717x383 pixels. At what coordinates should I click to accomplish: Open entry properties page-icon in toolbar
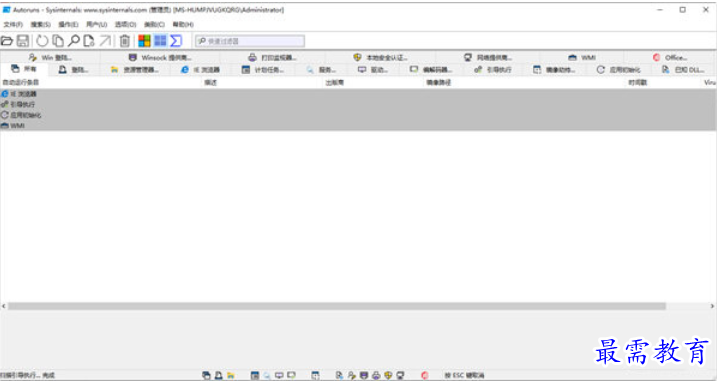[x=89, y=41]
